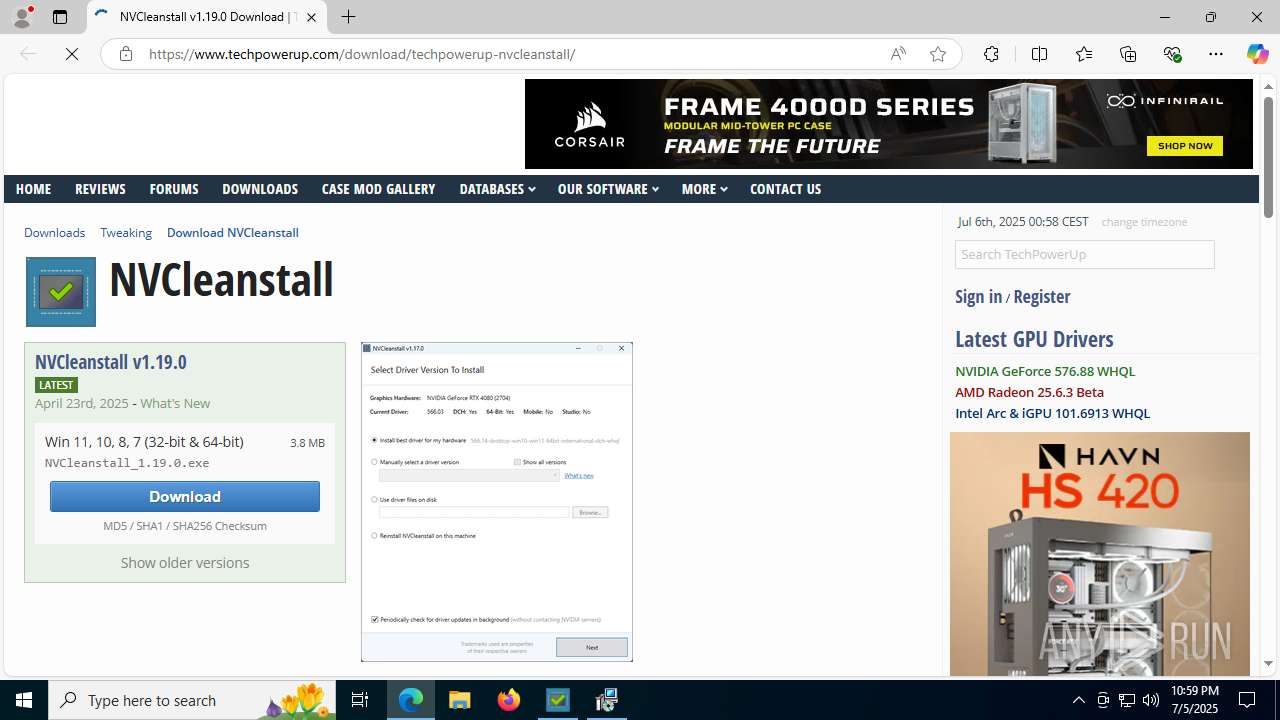
Task: Click the address bar URL
Action: pyautogui.click(x=362, y=54)
